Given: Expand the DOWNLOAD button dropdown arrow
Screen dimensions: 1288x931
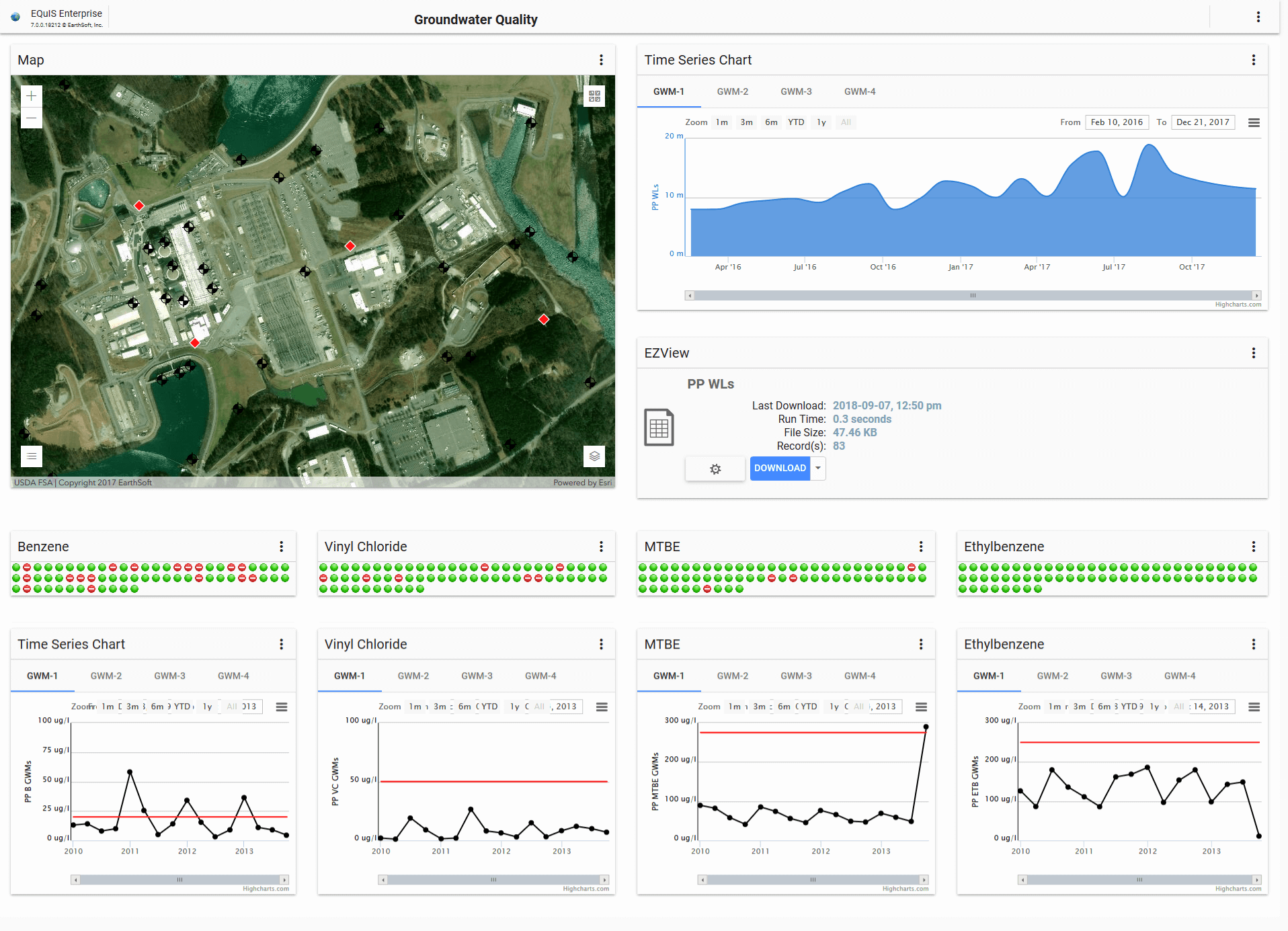Looking at the screenshot, I should (817, 468).
